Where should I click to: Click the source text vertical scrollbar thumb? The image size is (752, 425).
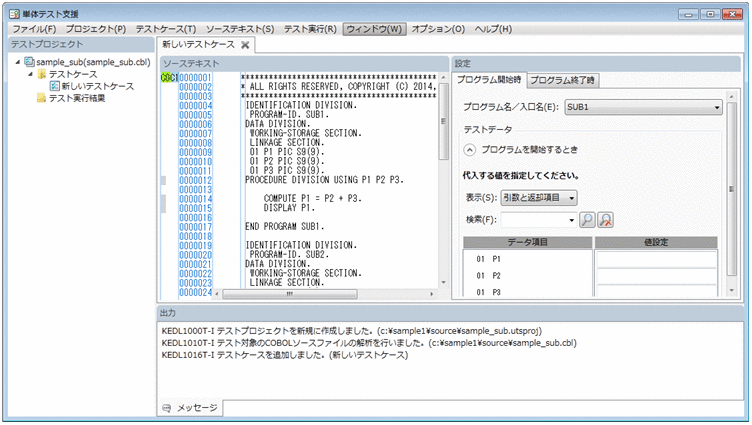click(x=444, y=122)
